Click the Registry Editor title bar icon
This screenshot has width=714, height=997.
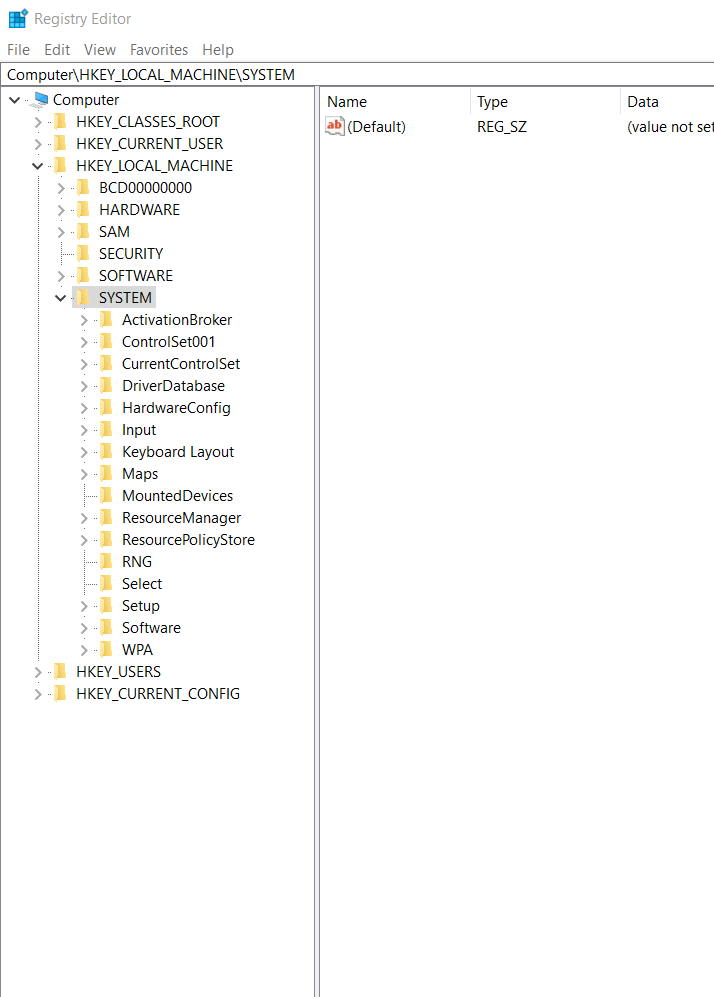tap(18, 18)
